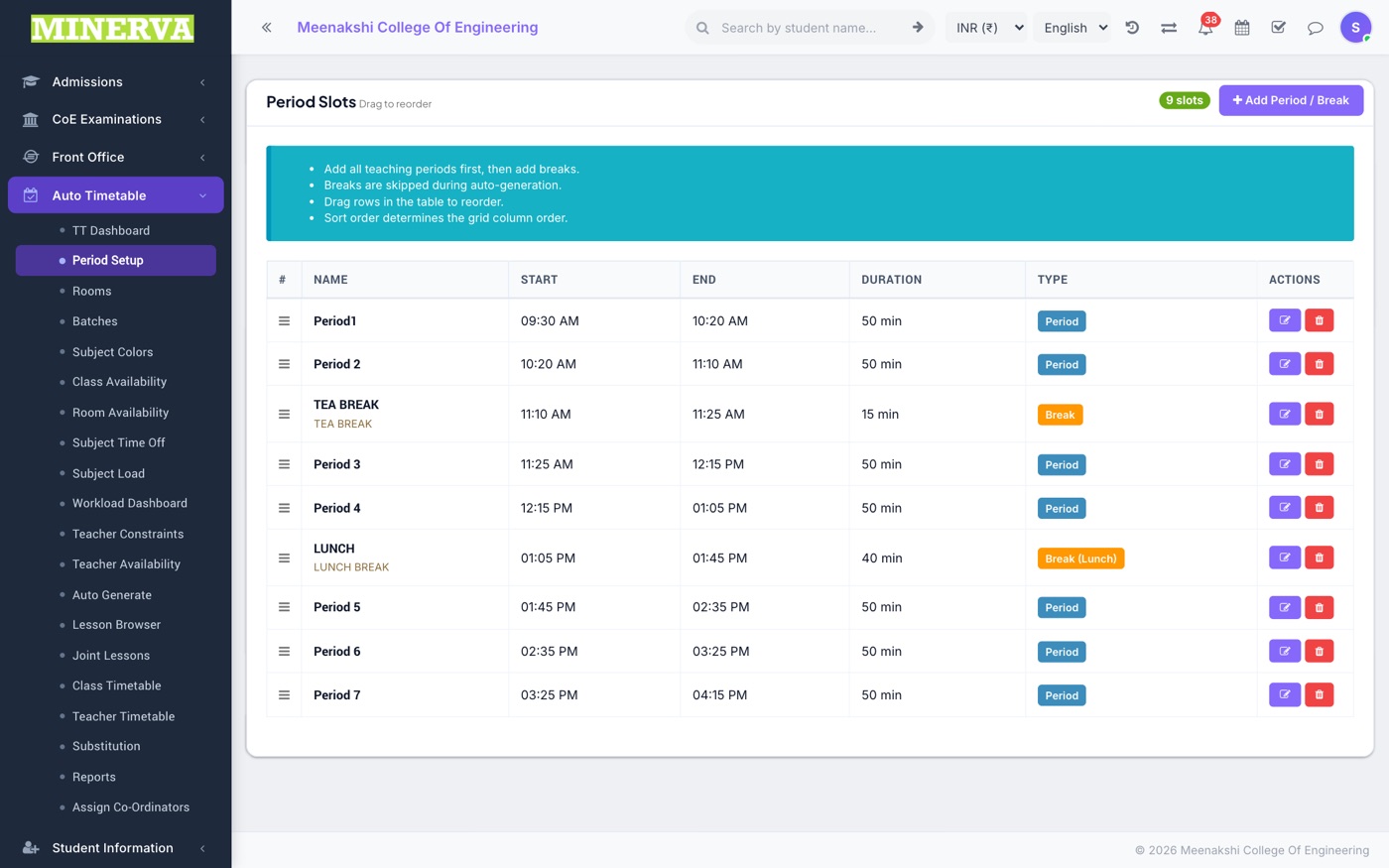Open the tasks checkbox icon in header
Screen dimensions: 1389x868
[x=1279, y=28]
